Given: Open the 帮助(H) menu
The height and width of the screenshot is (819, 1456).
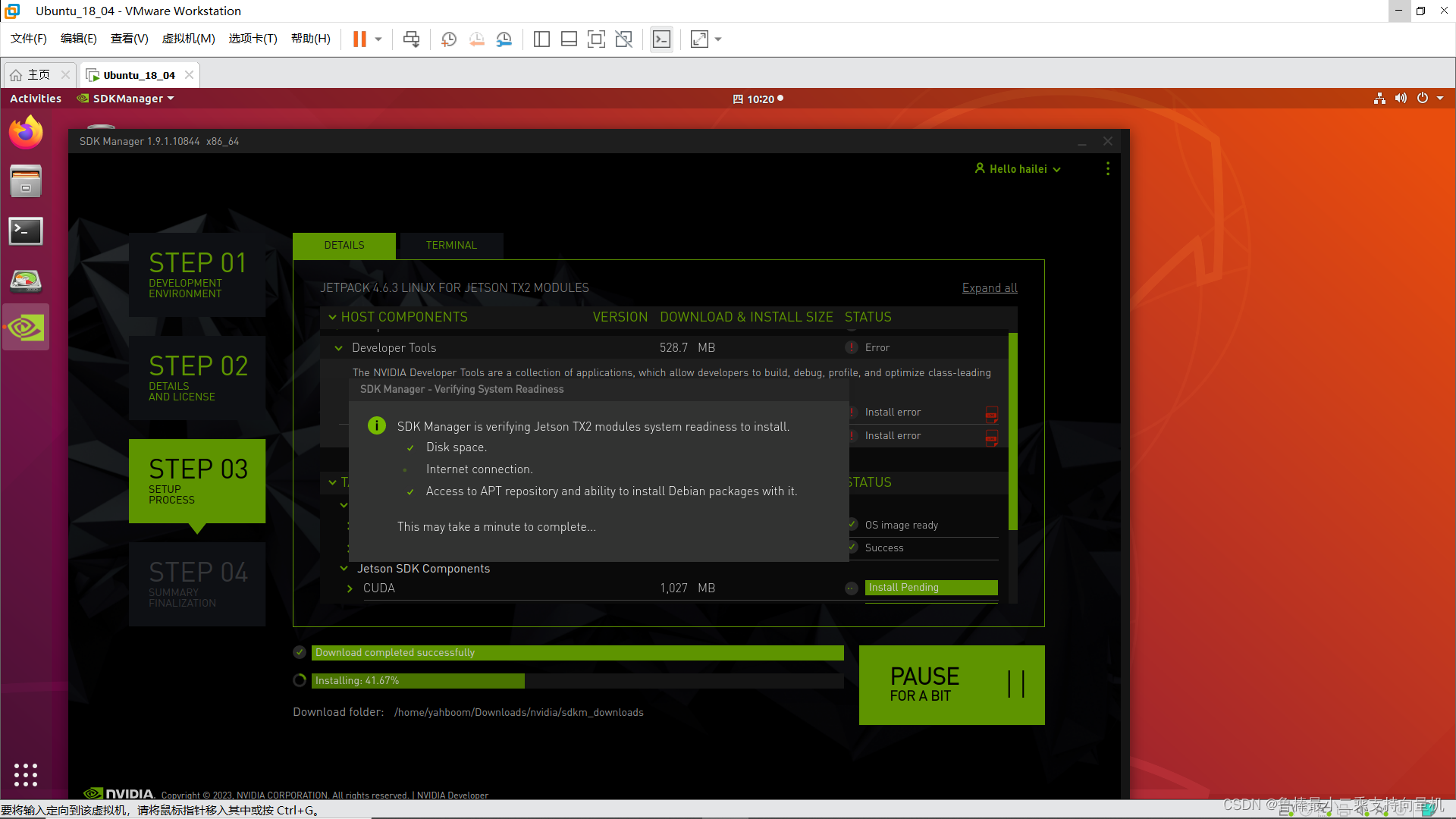Looking at the screenshot, I should point(311,39).
